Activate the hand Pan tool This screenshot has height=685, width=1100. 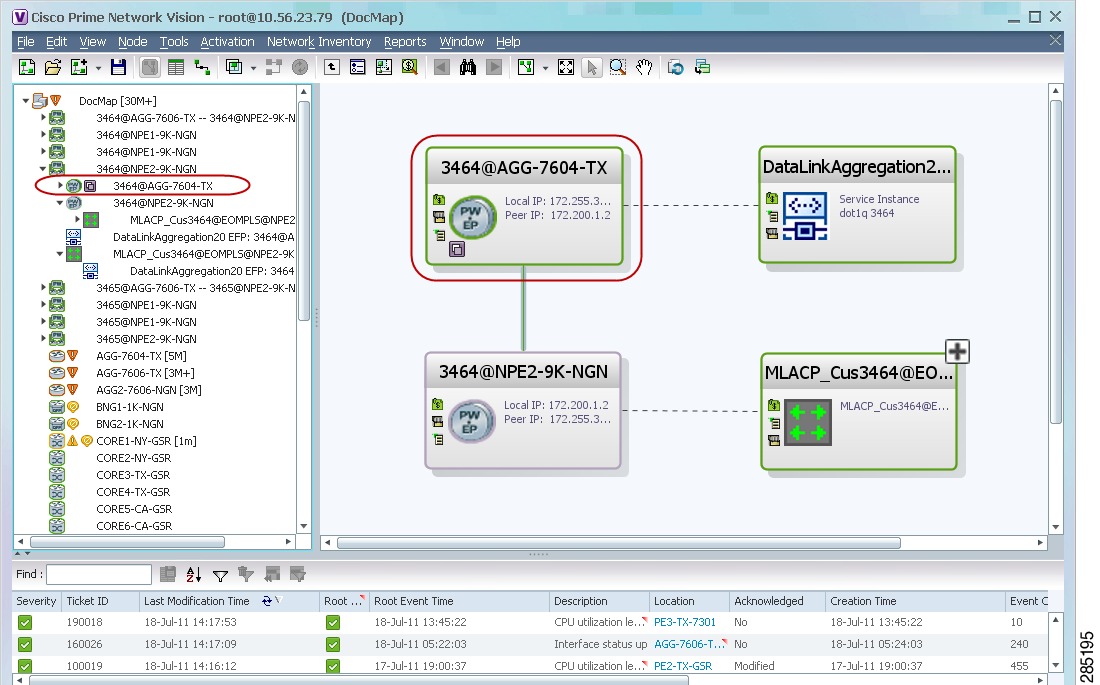(x=644, y=67)
